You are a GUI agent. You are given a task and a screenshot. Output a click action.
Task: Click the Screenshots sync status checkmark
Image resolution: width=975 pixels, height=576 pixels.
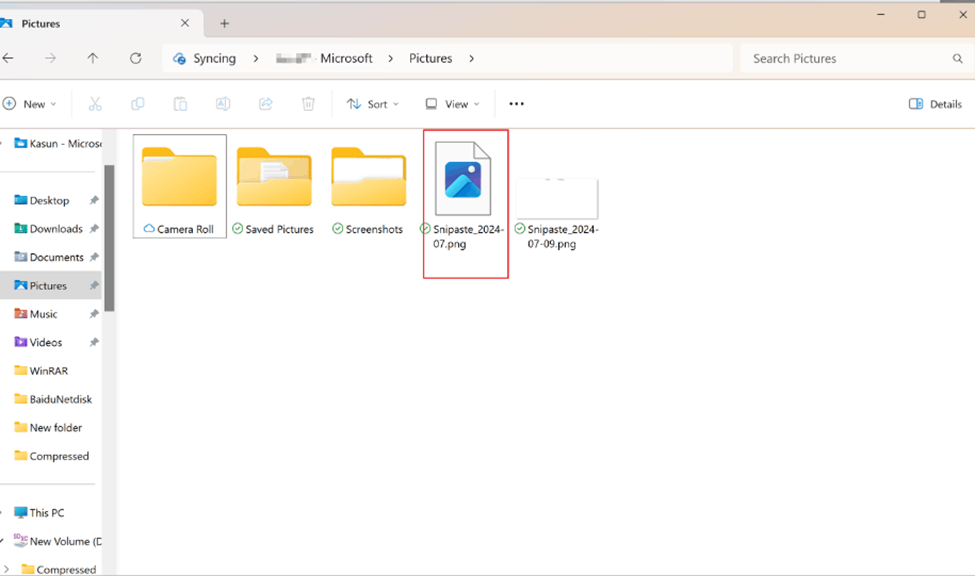(x=338, y=229)
